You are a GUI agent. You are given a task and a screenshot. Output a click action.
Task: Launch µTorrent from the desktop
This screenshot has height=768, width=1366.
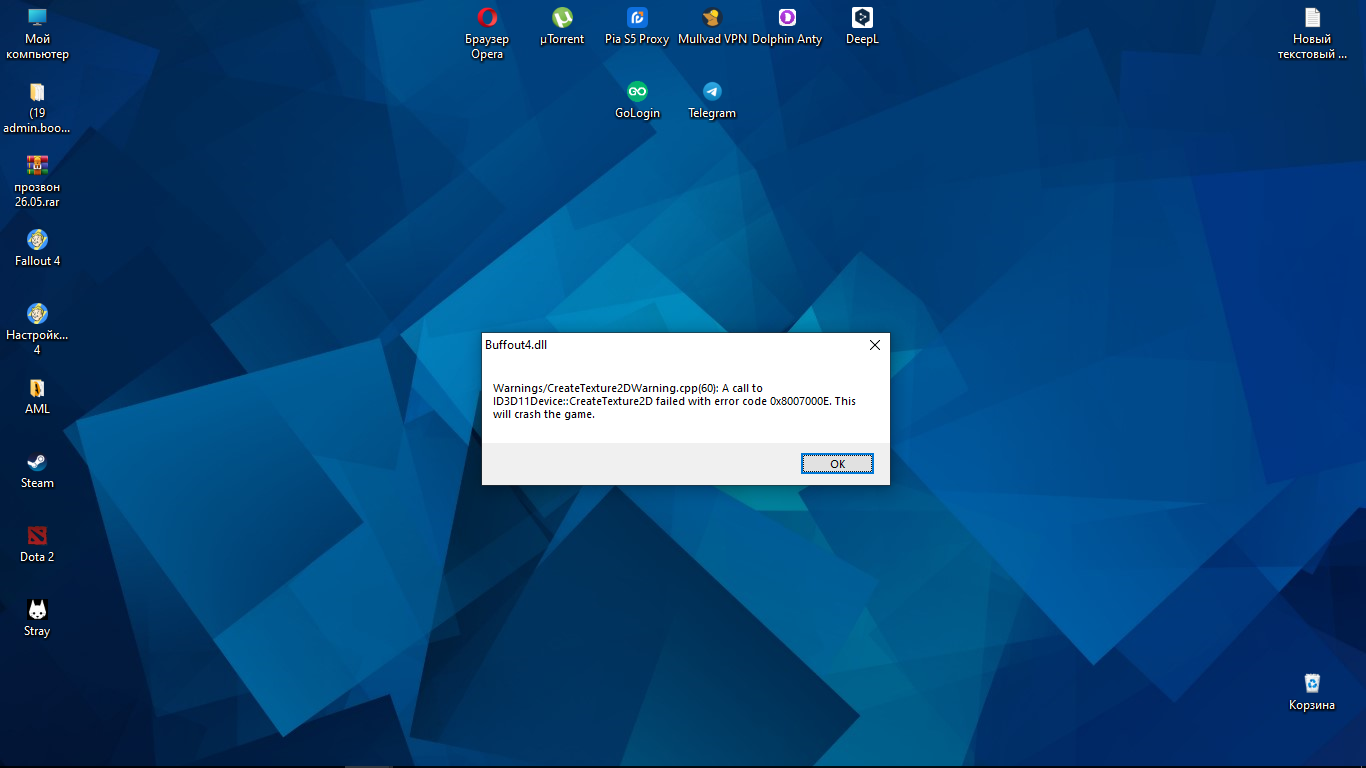tap(562, 18)
